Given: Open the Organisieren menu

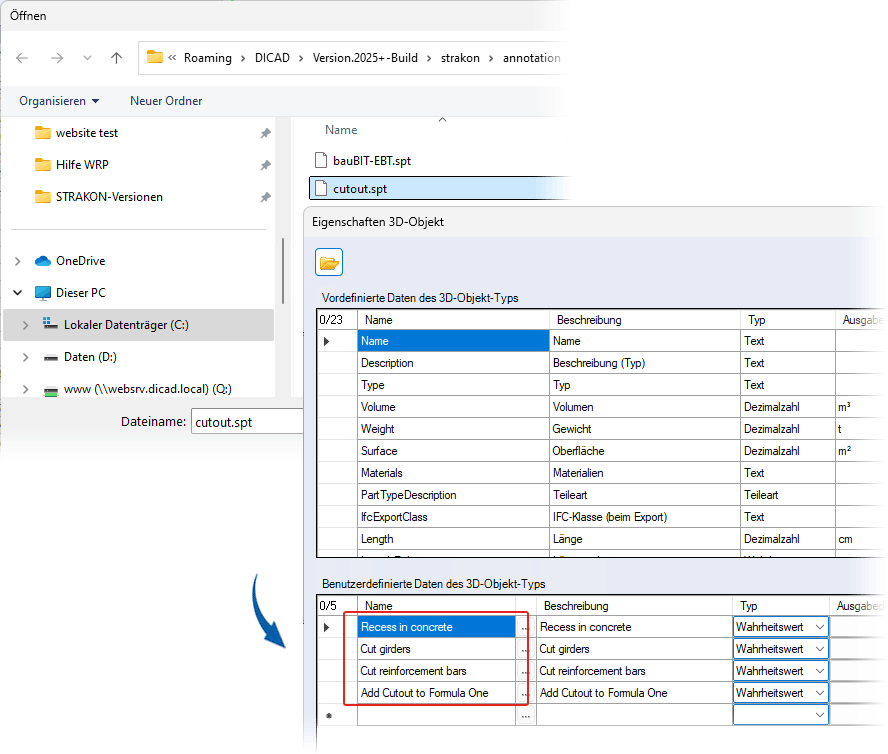Looking at the screenshot, I should coord(59,101).
